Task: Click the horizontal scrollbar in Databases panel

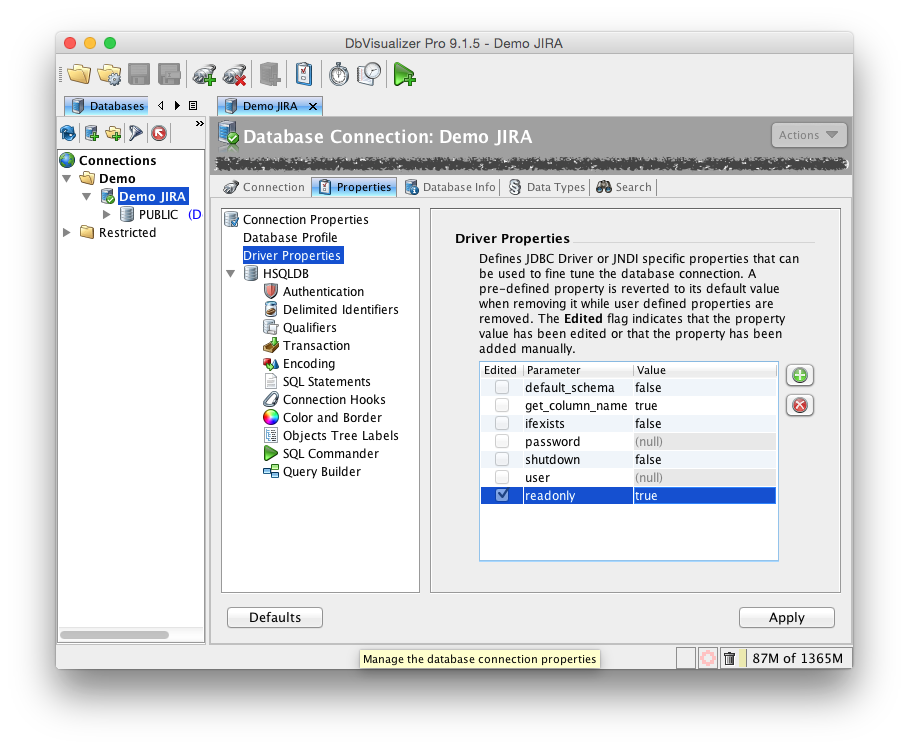Action: pos(114,635)
